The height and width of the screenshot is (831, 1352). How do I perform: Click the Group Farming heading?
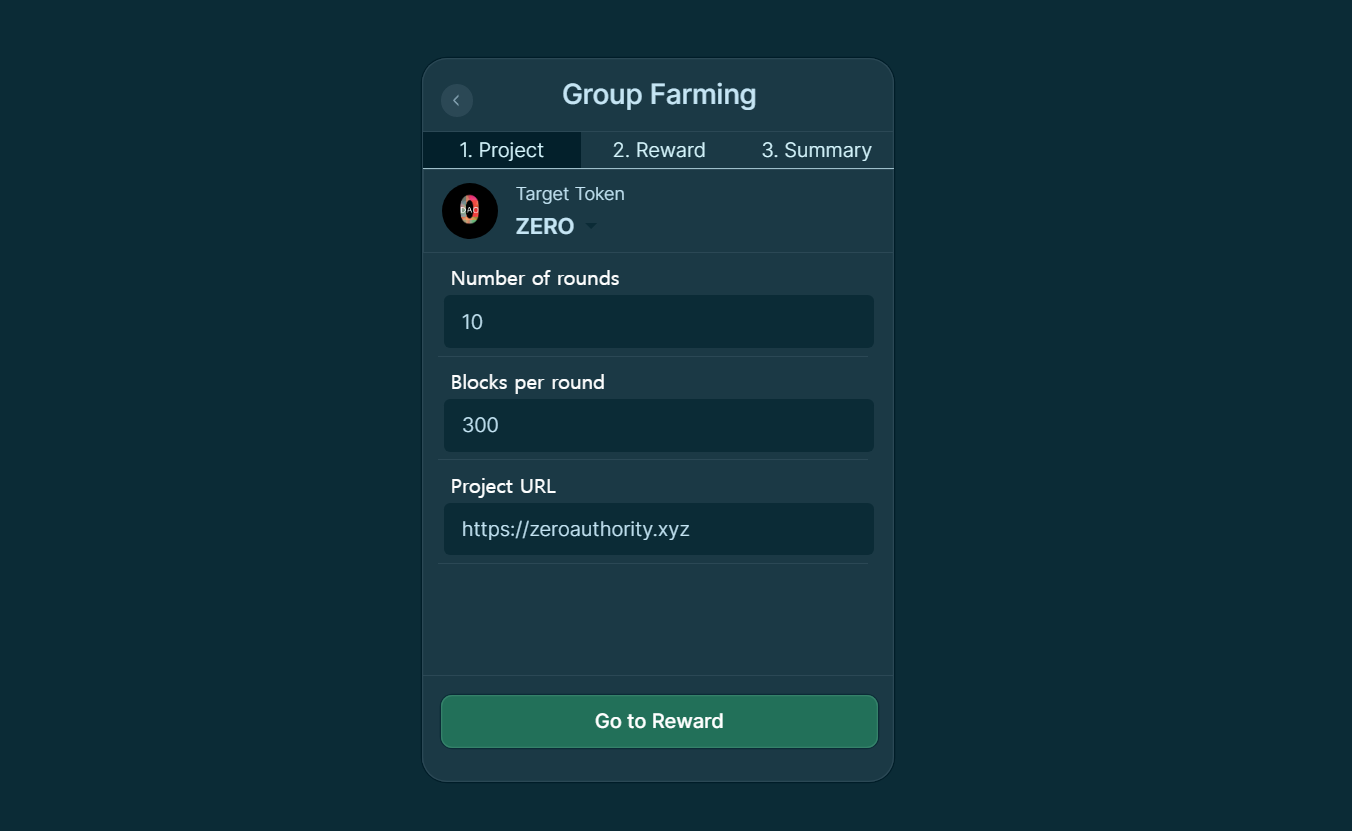(659, 95)
